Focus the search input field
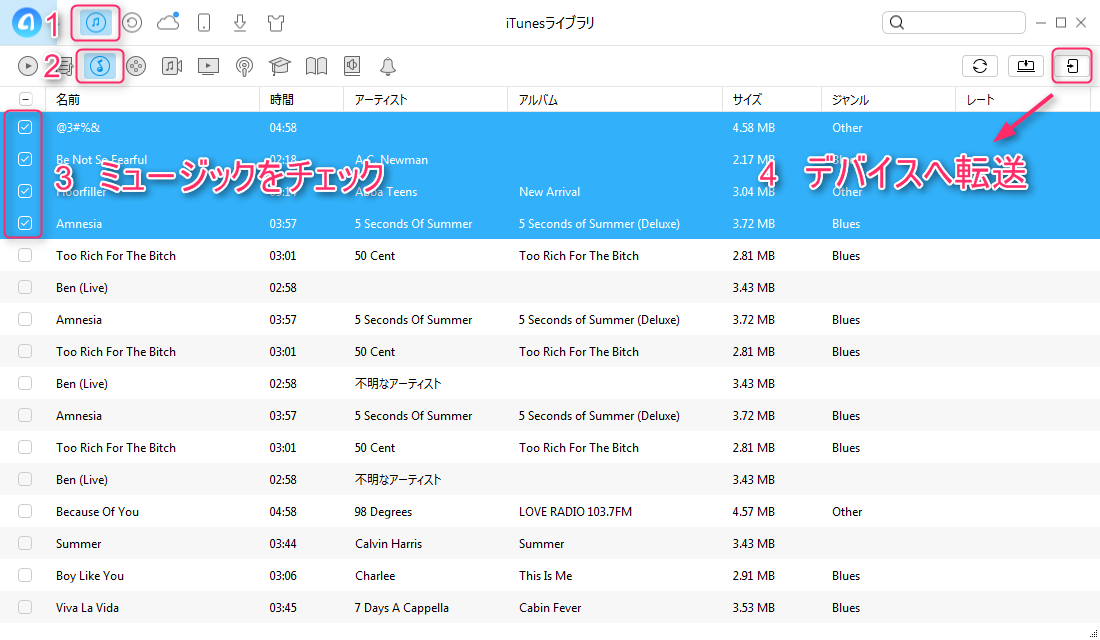1100x640 pixels. [953, 22]
